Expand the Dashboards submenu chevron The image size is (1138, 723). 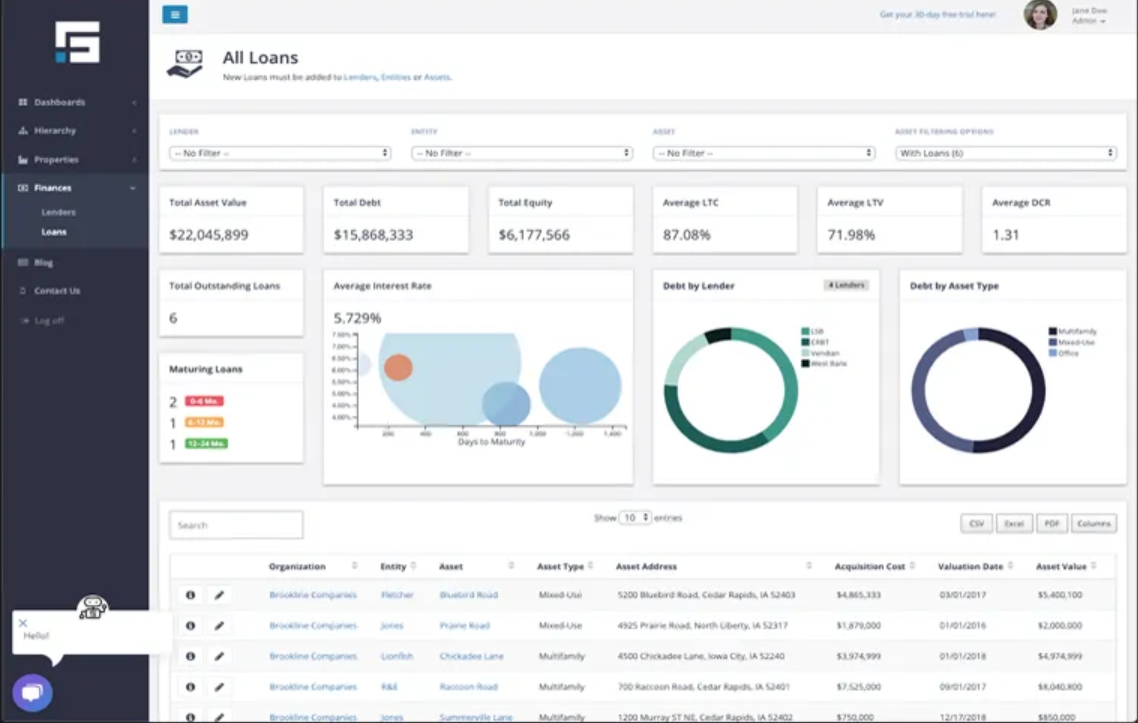(134, 102)
